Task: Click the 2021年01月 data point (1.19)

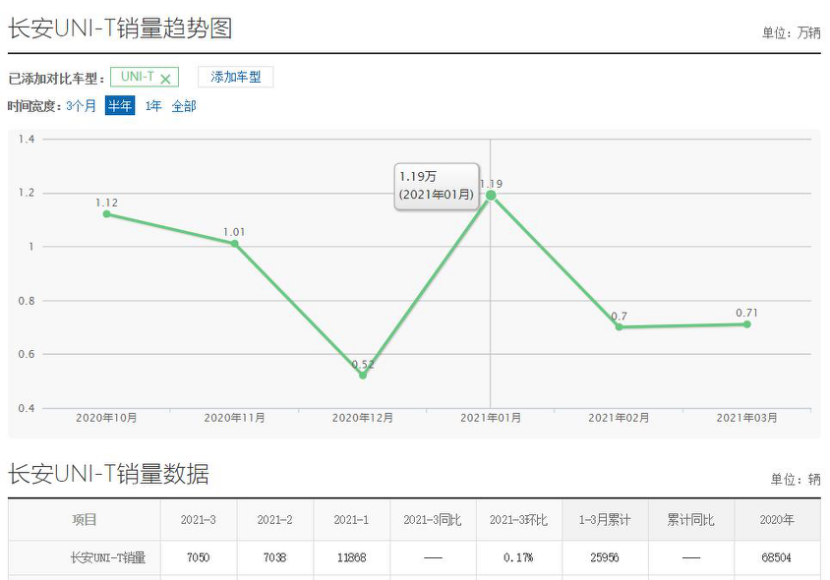Action: pyautogui.click(x=491, y=195)
